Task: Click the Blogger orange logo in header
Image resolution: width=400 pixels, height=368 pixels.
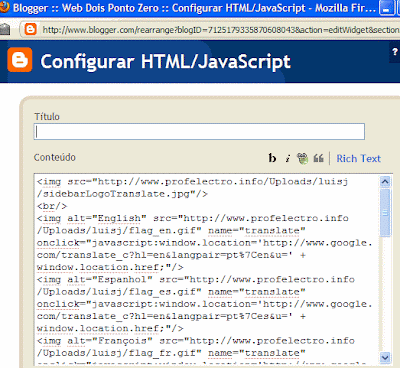Action: coord(20,60)
